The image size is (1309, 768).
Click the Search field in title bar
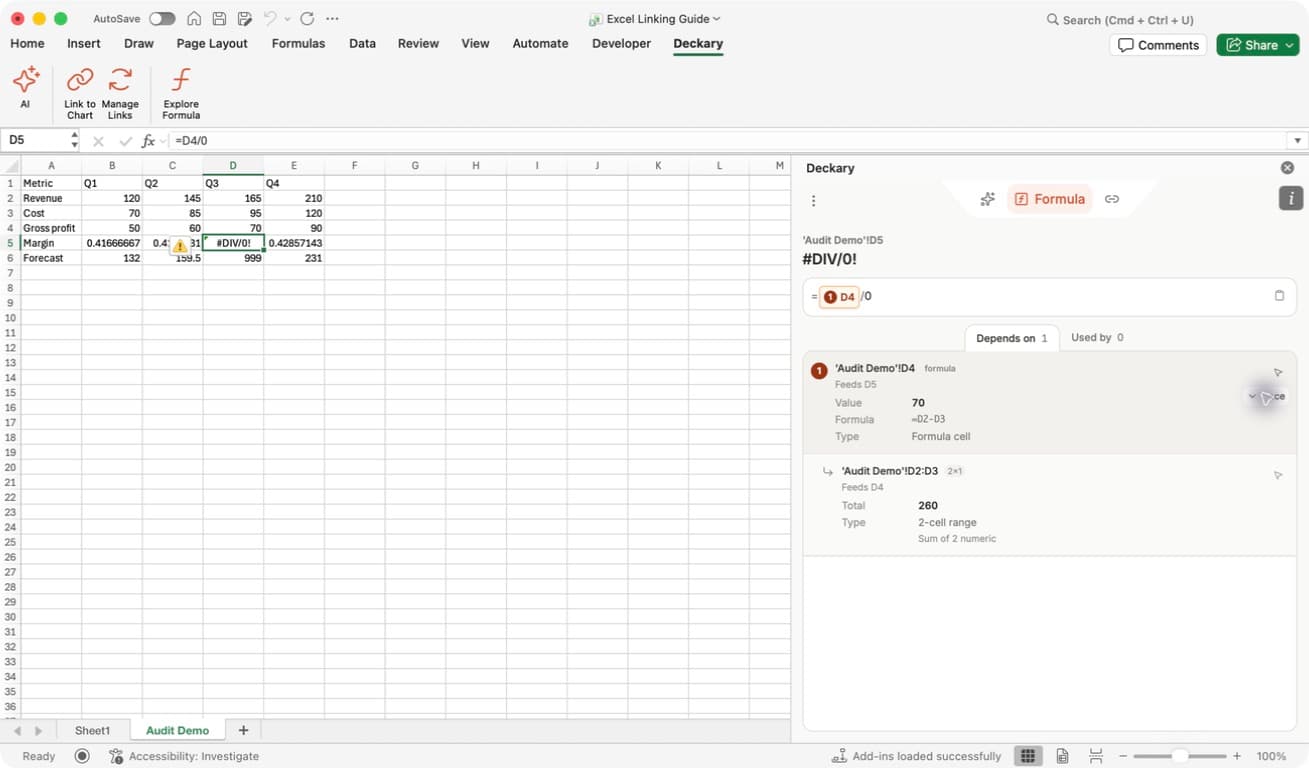[1120, 20]
